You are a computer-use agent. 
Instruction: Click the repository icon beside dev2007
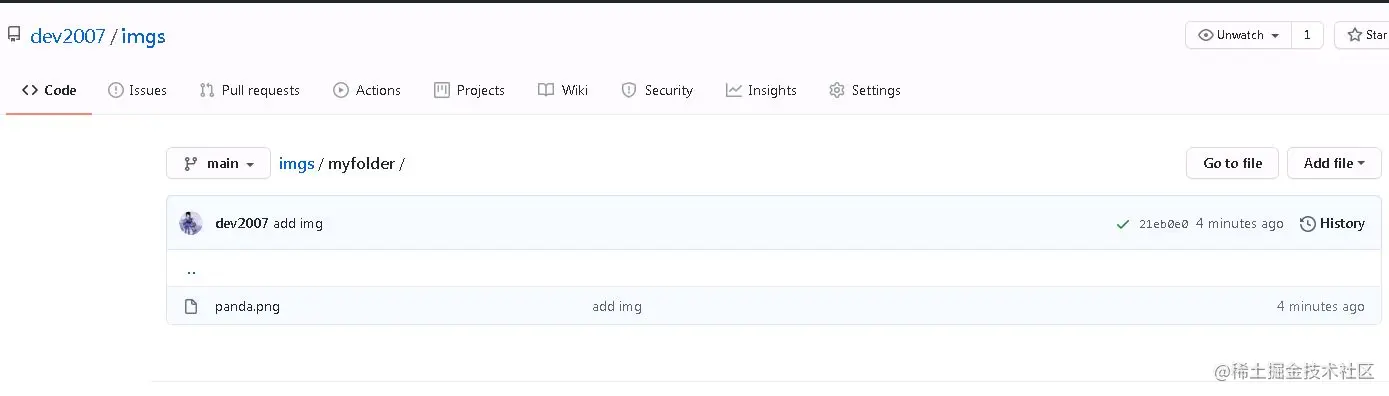click(14, 35)
